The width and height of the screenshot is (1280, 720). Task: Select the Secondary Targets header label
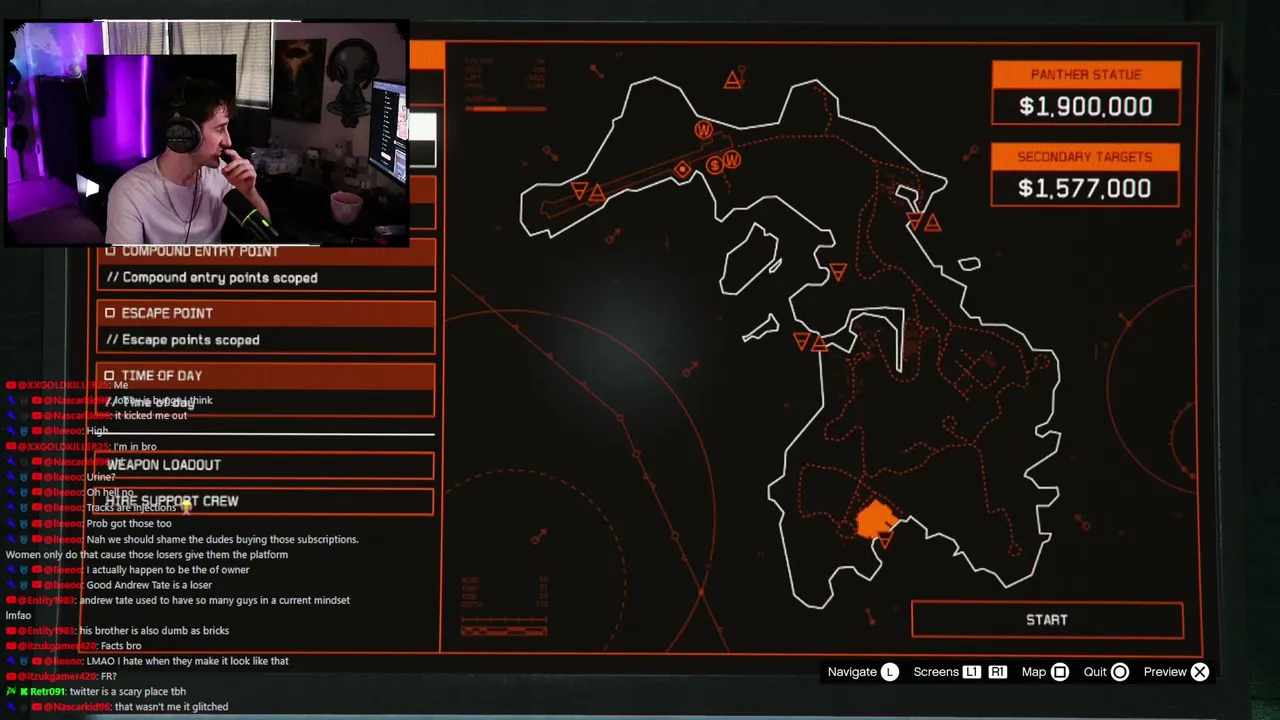coord(1085,157)
